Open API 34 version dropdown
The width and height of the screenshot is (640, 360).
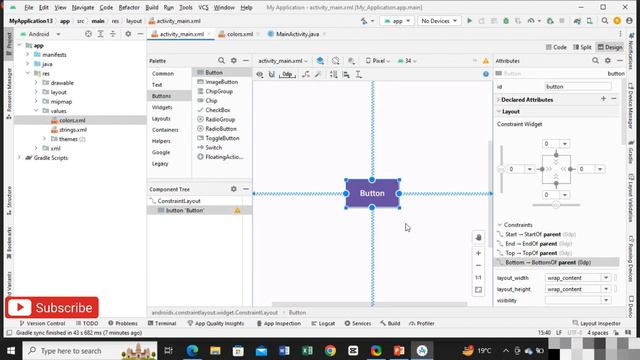407,61
